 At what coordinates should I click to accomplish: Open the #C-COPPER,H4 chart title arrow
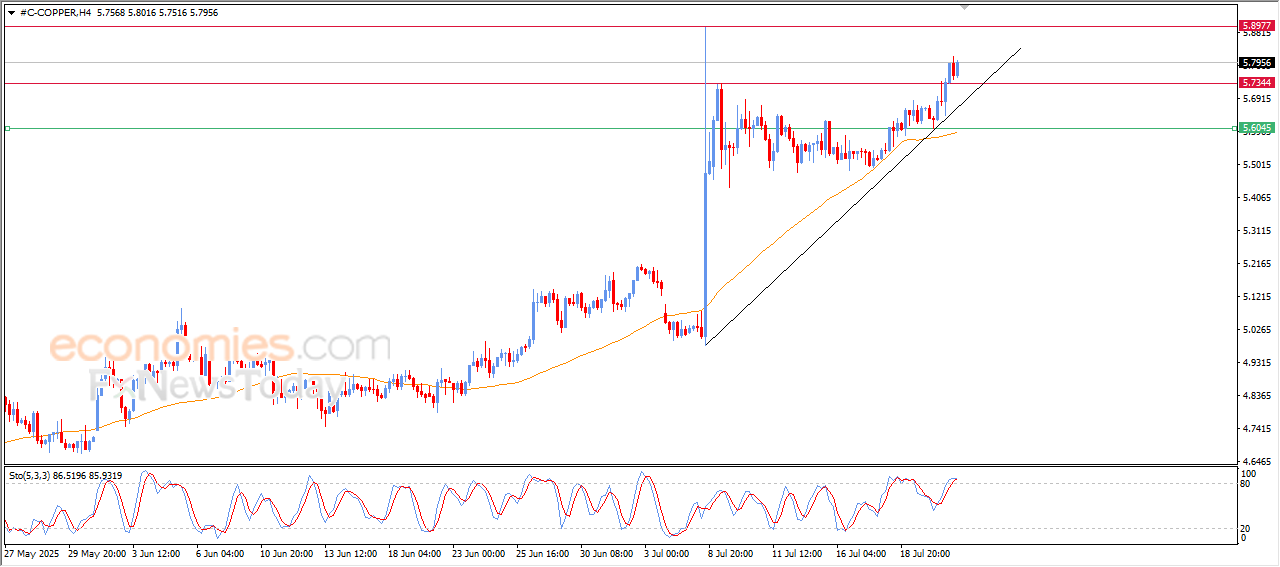click(10, 13)
